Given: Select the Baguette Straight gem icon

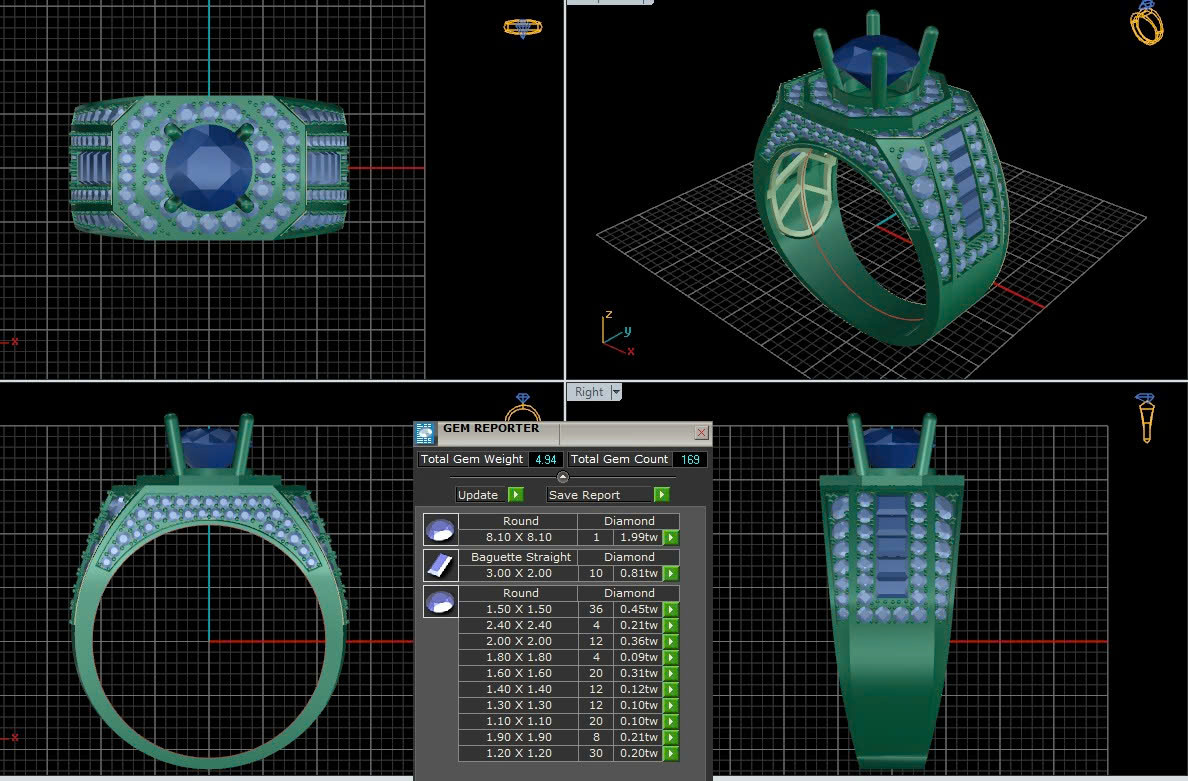Looking at the screenshot, I should pyautogui.click(x=440, y=565).
